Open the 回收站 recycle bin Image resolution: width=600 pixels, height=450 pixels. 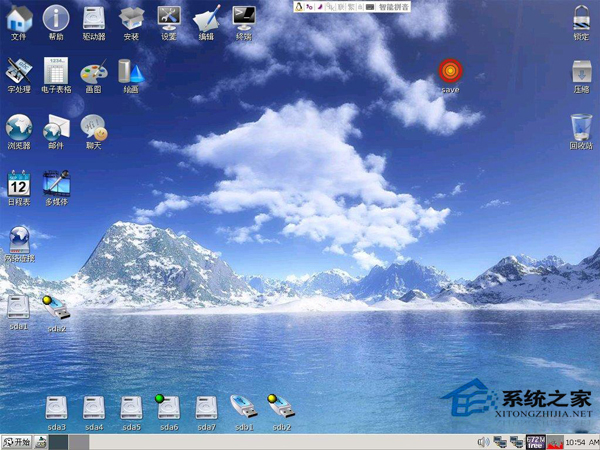tap(580, 126)
